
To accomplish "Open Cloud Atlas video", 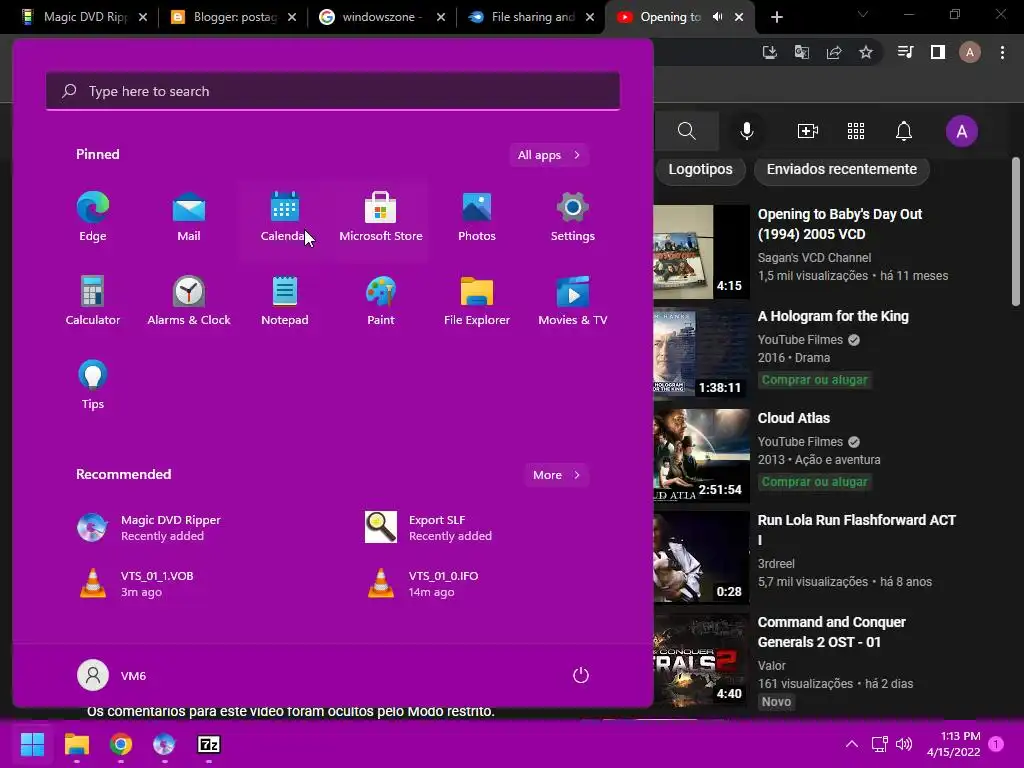I will point(793,418).
